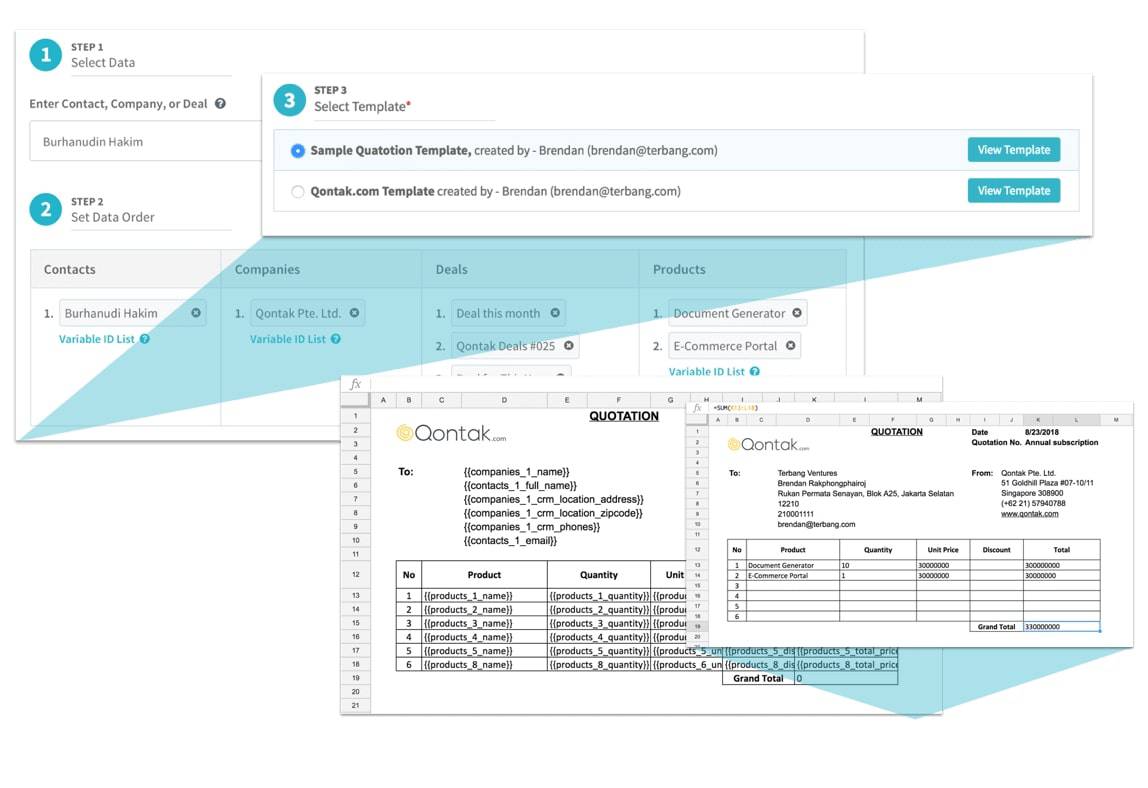Click the fx formula icon in template spreadsheet

pos(356,384)
